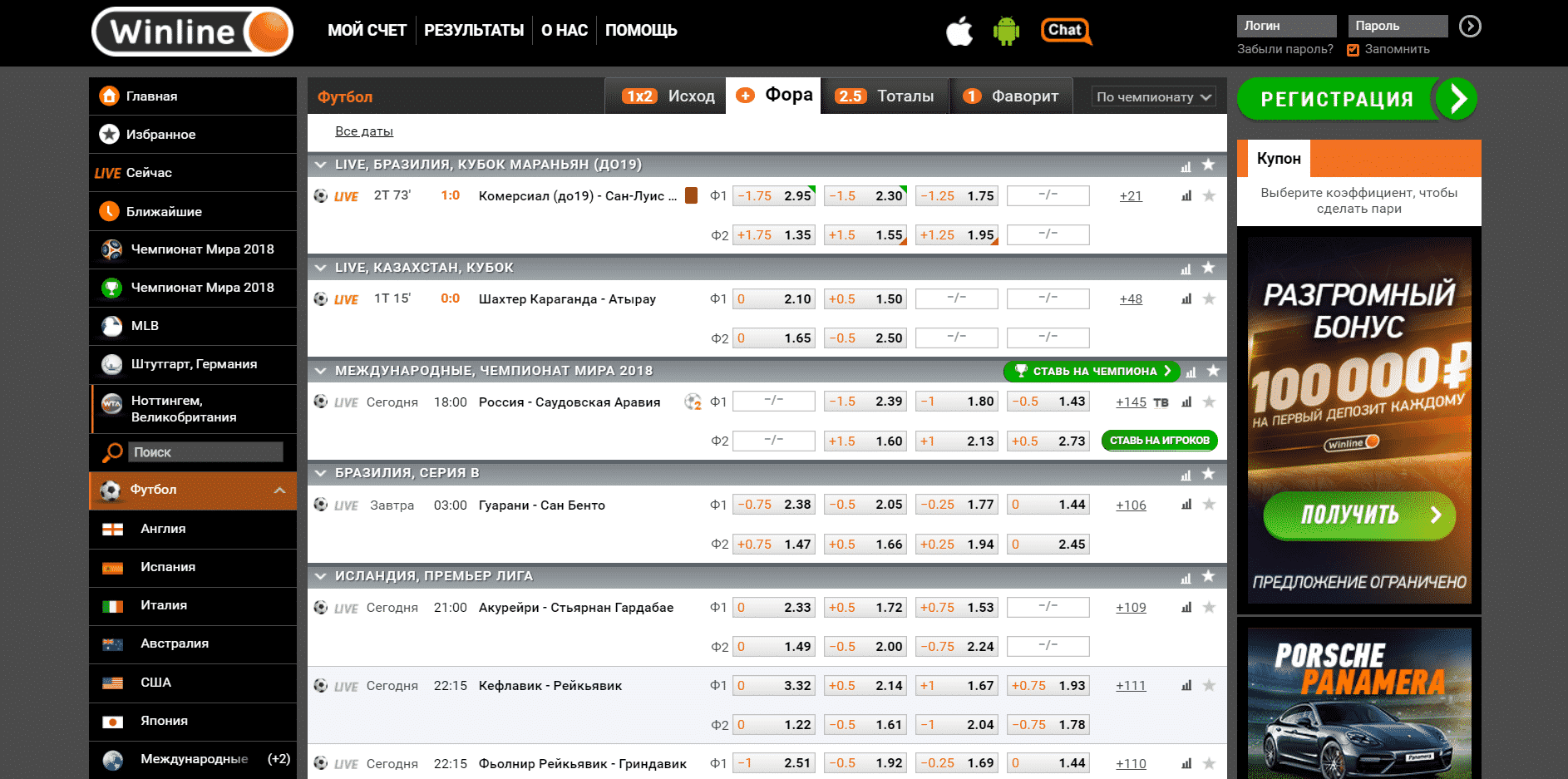Click the search magnifier icon
Screen dimensions: 1568x779
point(112,452)
